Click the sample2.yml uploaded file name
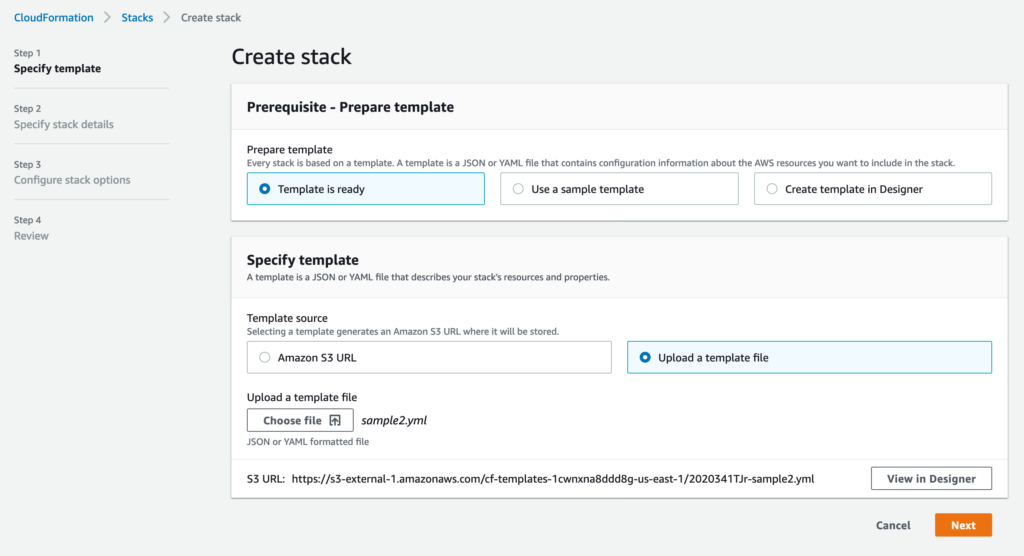This screenshot has height=556, width=1024. (394, 421)
